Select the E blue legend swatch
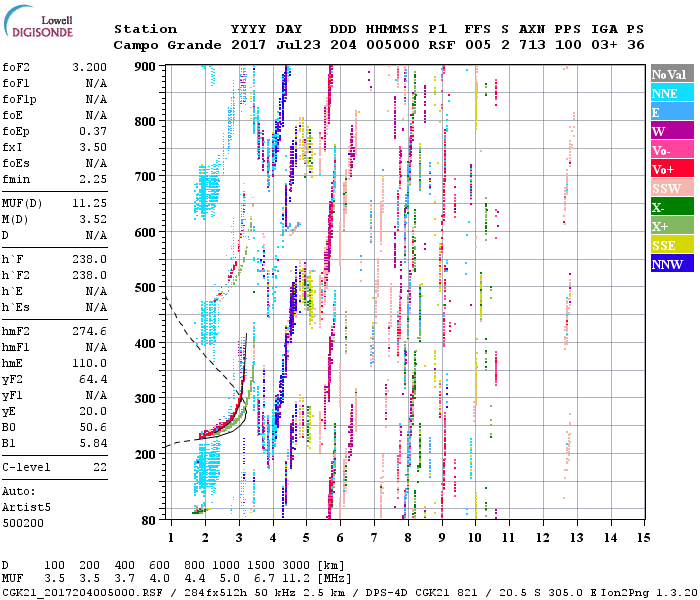The width and height of the screenshot is (700, 600). point(672,111)
